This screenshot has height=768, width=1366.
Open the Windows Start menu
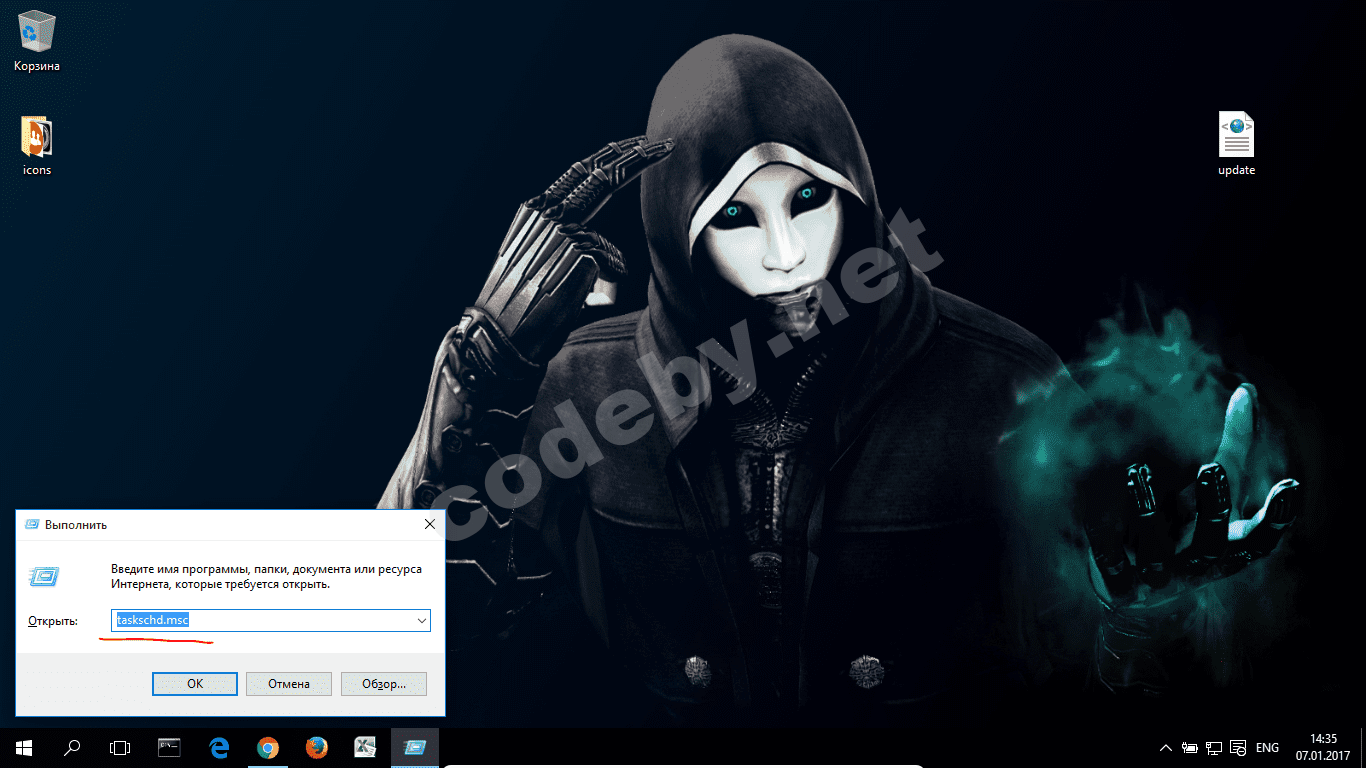(x=23, y=747)
